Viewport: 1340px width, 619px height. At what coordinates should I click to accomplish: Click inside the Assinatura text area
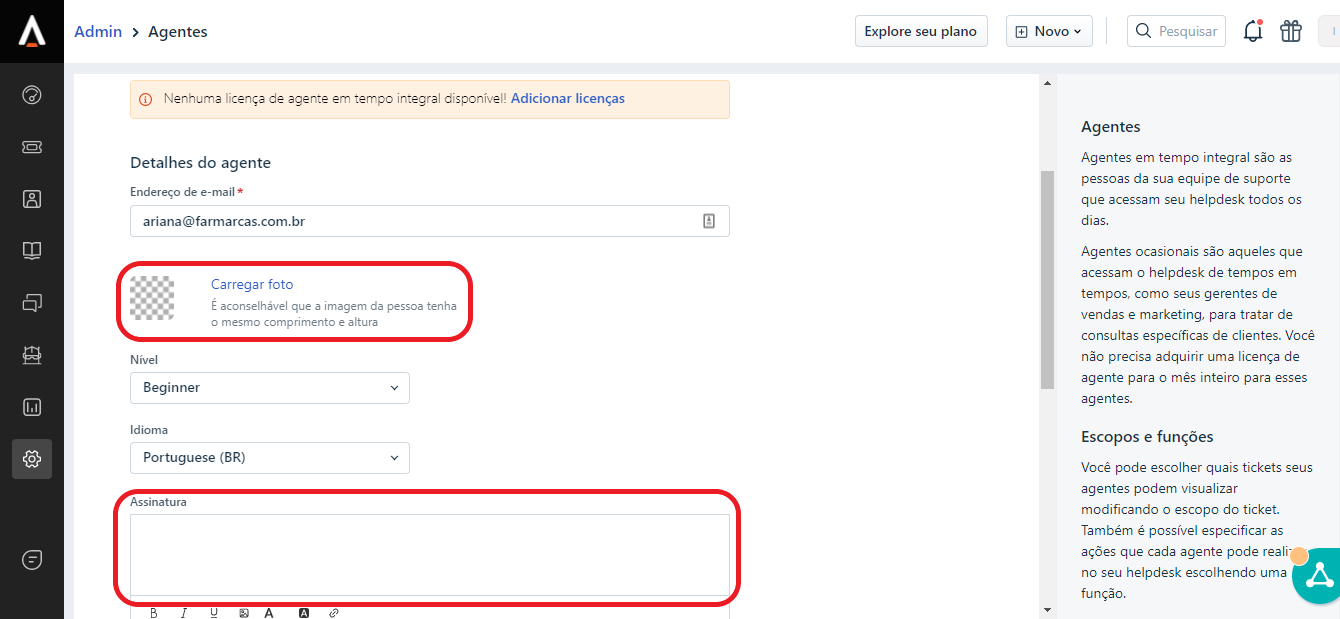pos(430,554)
